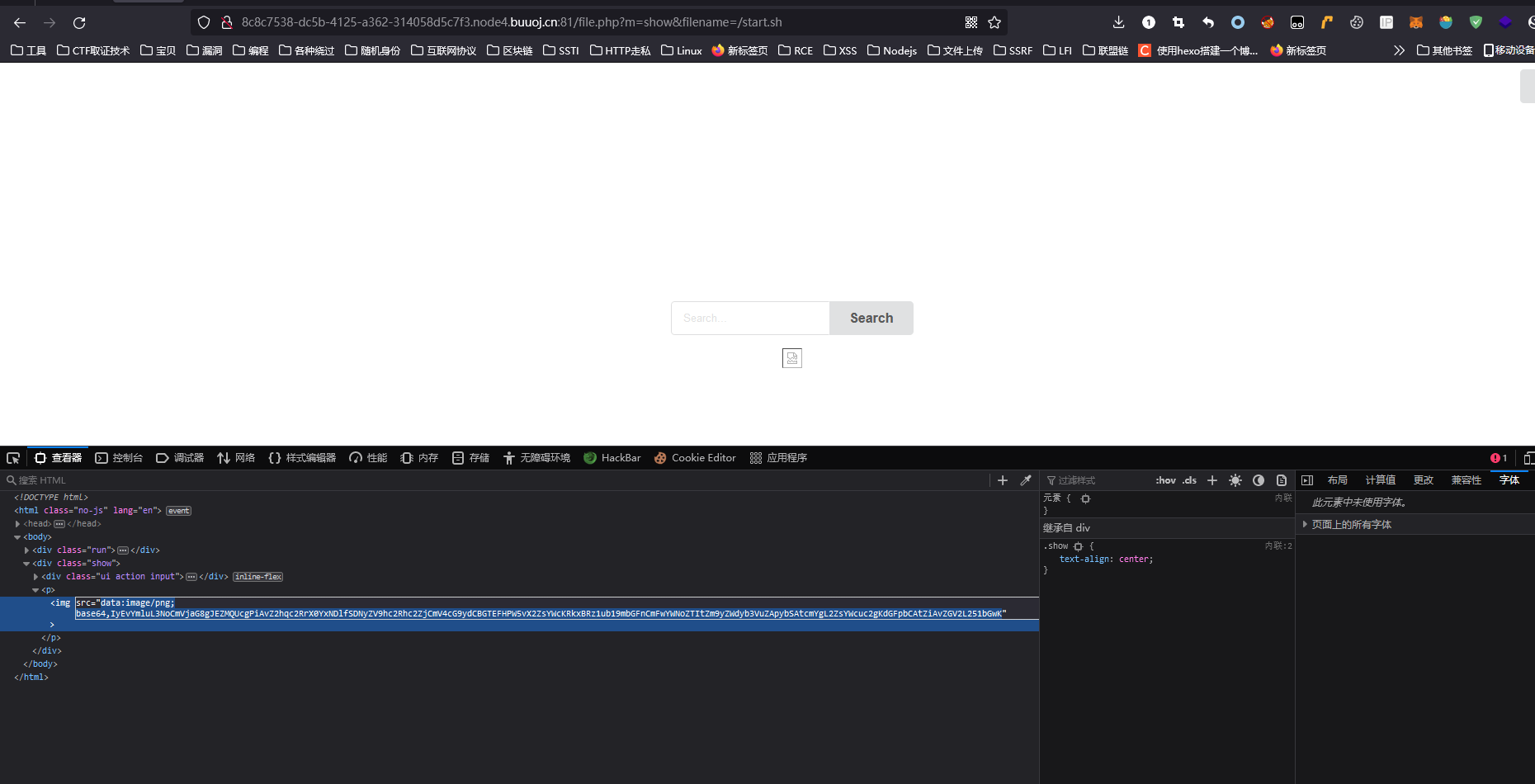This screenshot has height=784, width=1535.
Task: Toggle dark color scheme simulation (moon icon)
Action: coord(1259,480)
